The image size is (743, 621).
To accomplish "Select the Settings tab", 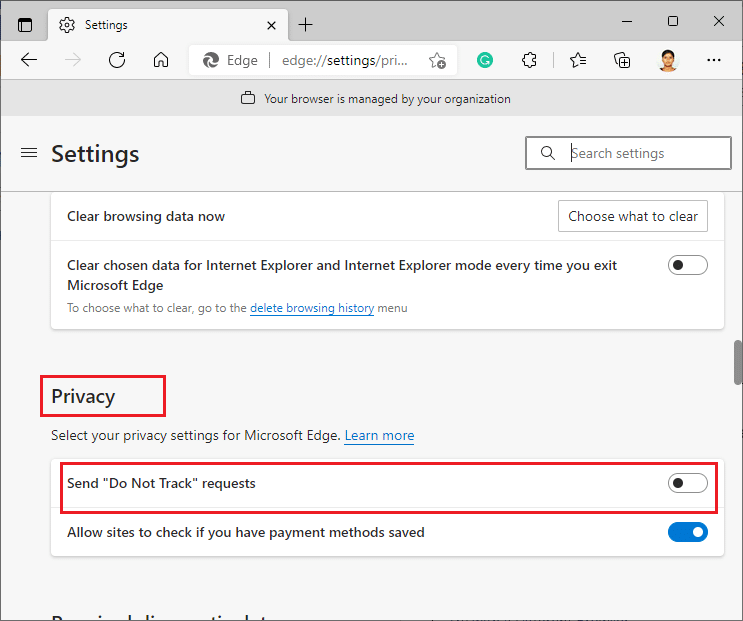I will pos(168,25).
